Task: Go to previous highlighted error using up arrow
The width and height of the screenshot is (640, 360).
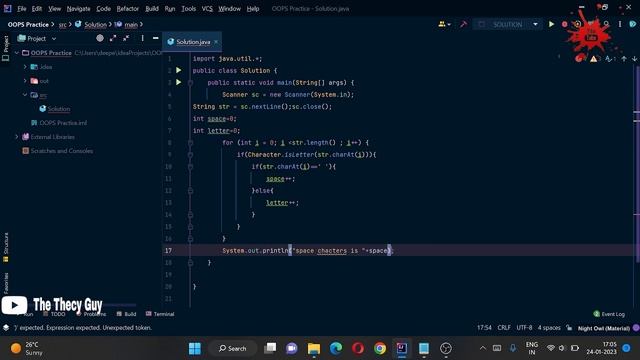Action: click(624, 59)
